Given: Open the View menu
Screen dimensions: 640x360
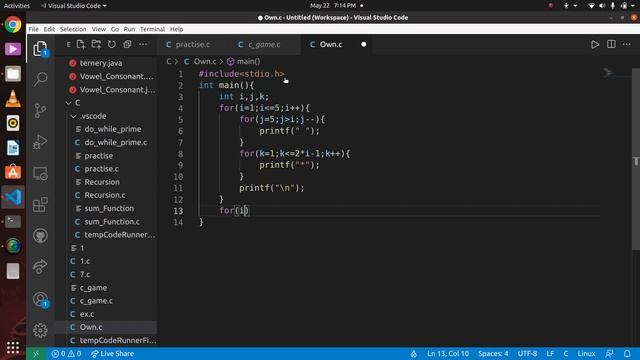Looking at the screenshot, I should point(98,29).
